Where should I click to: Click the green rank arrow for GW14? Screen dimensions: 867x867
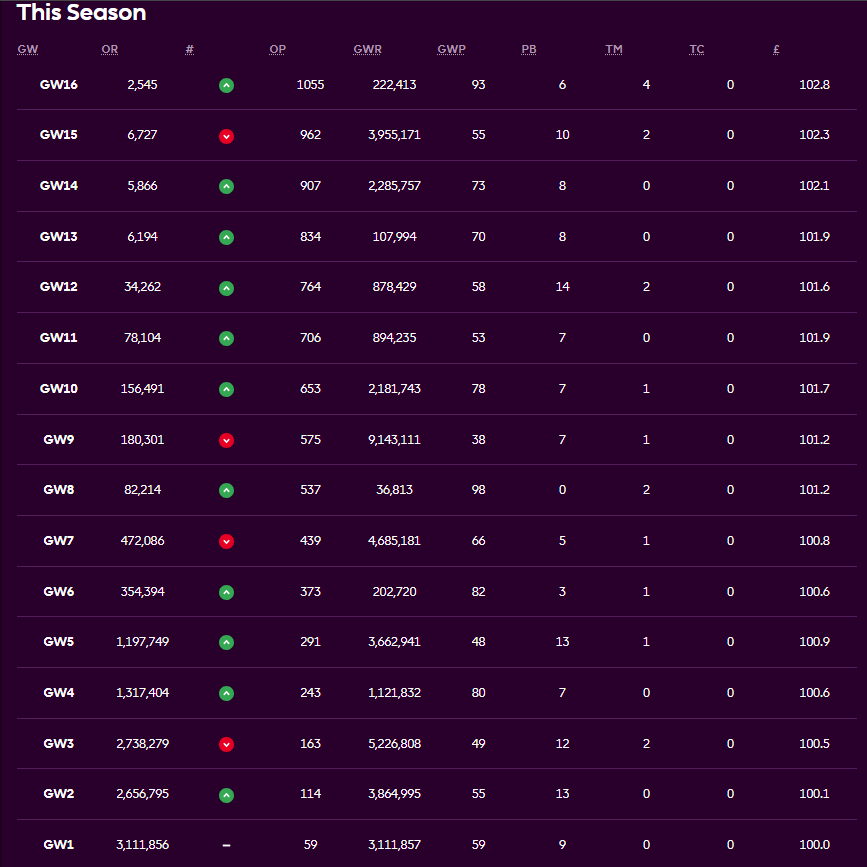coord(226,186)
